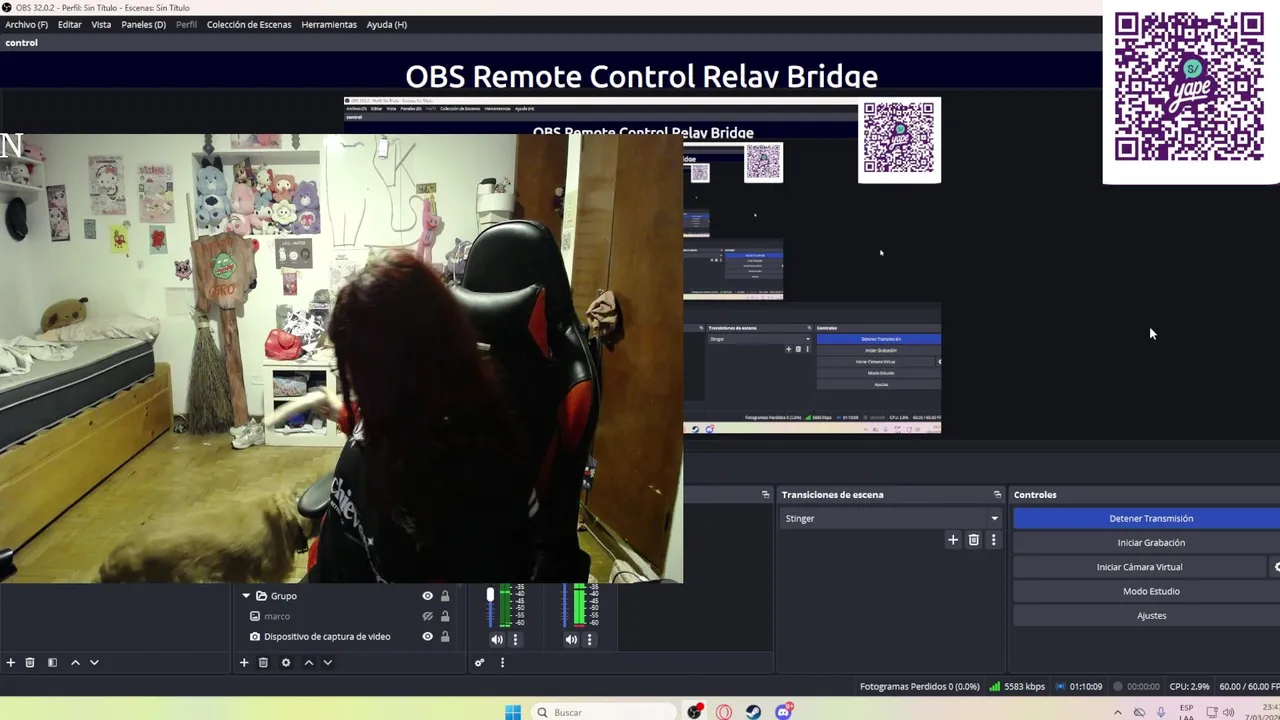Screen dimensions: 1280x720
Task: Toggle the lock on the Grupo source
Action: [x=445, y=596]
